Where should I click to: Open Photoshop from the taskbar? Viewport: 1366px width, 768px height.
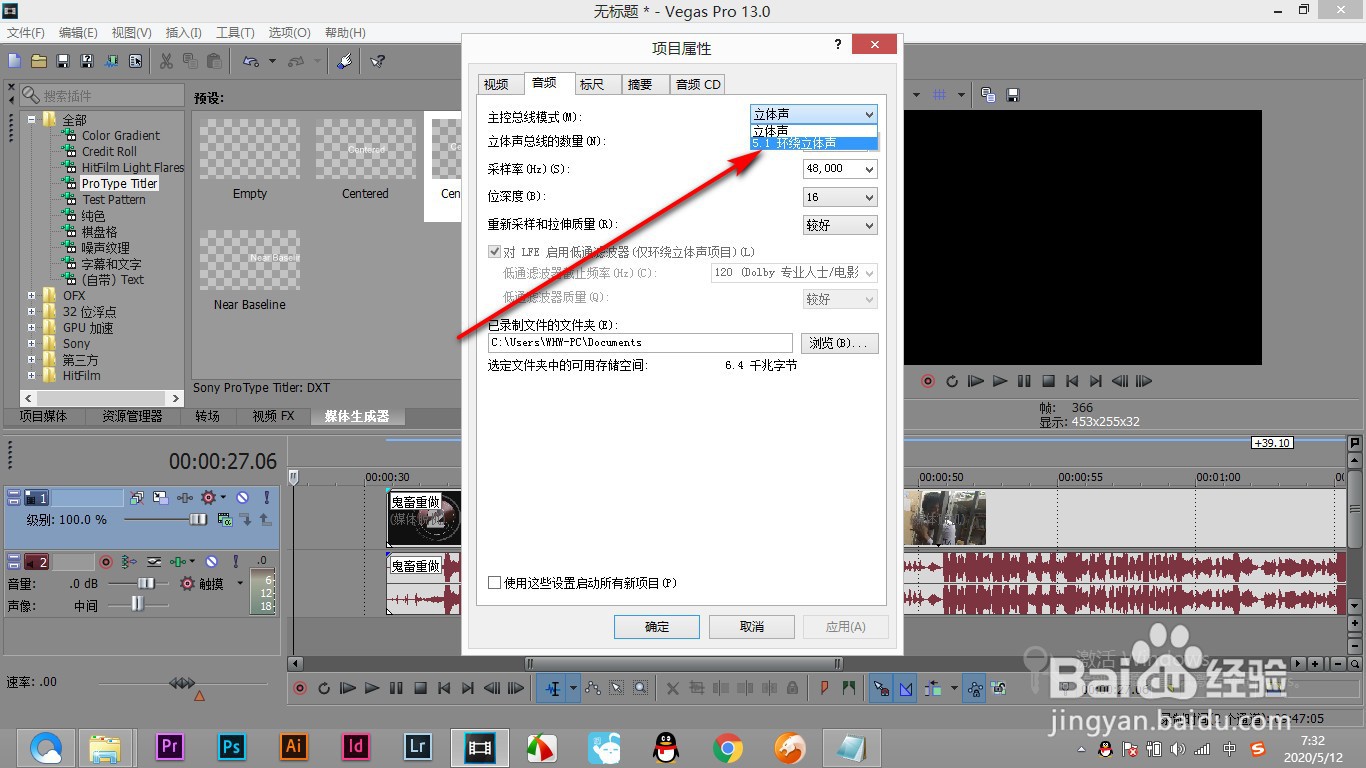(x=232, y=746)
